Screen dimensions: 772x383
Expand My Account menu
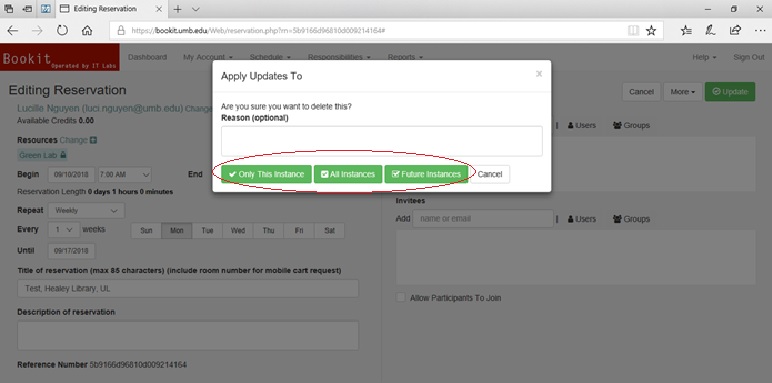tap(208, 57)
